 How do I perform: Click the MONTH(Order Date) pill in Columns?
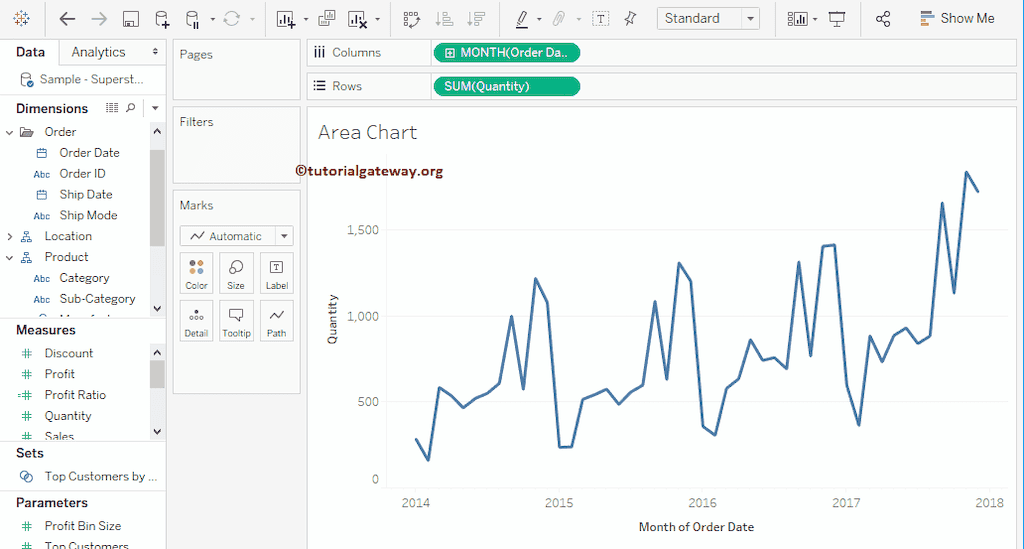tap(506, 52)
